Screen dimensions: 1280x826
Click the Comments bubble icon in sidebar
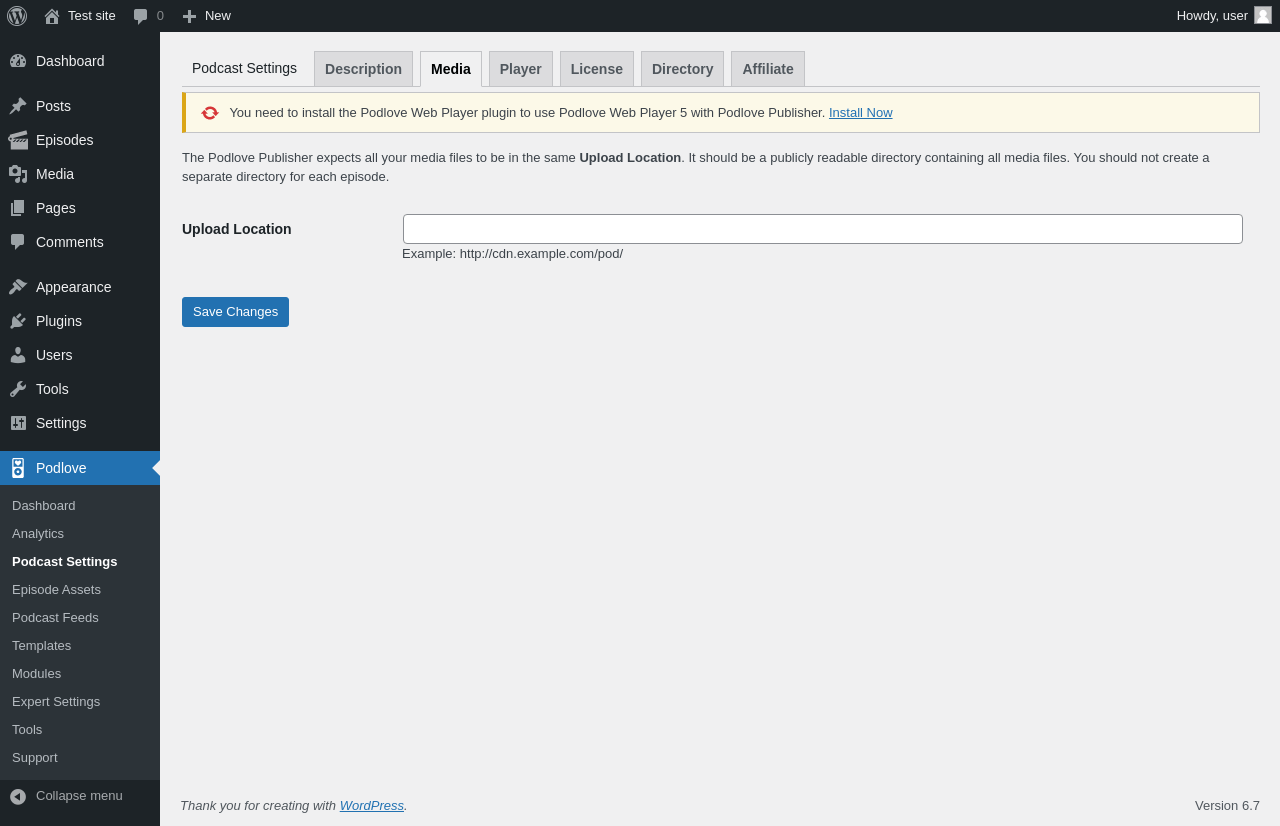[x=18, y=242]
